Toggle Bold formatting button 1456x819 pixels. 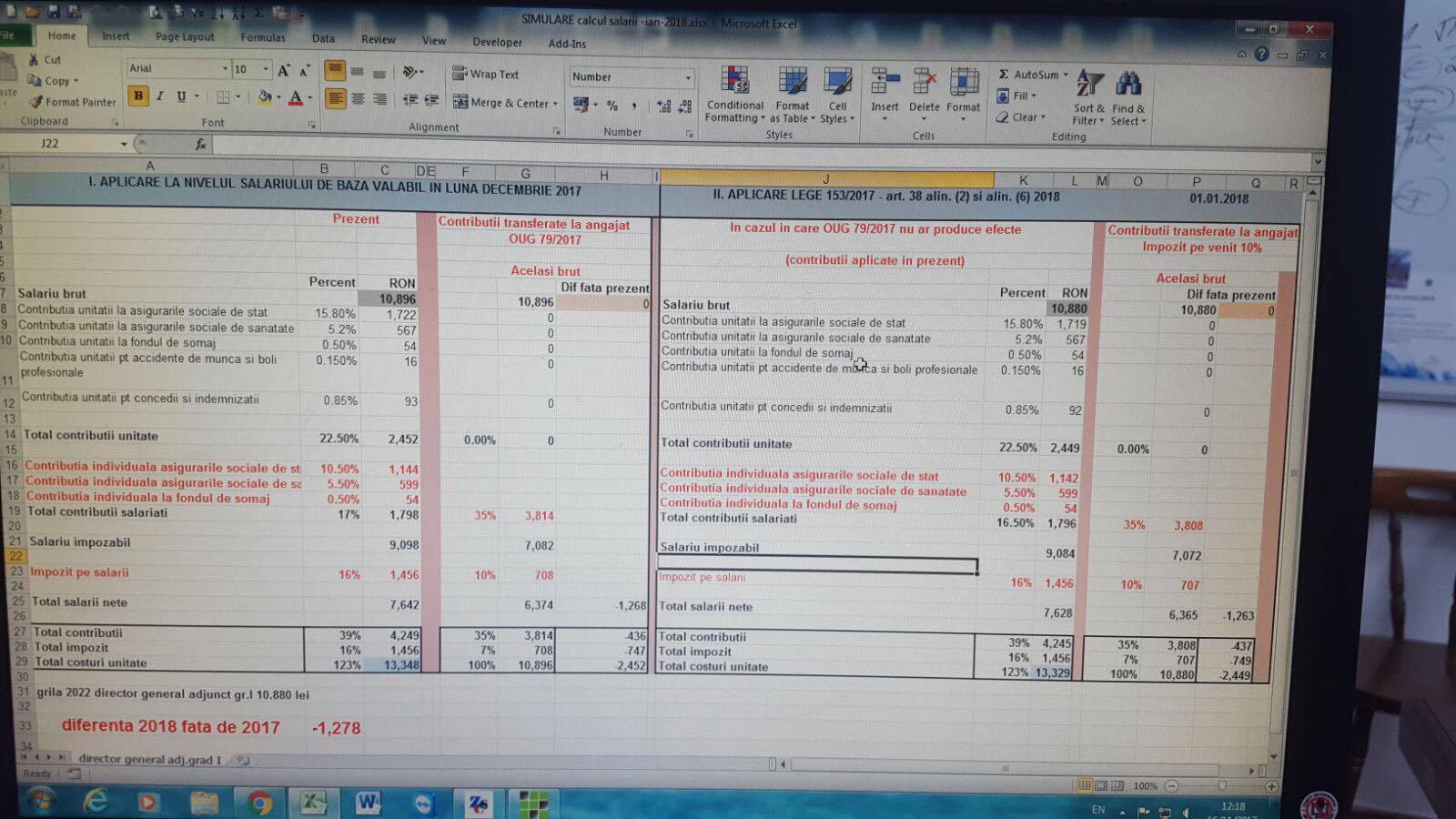coord(138,96)
